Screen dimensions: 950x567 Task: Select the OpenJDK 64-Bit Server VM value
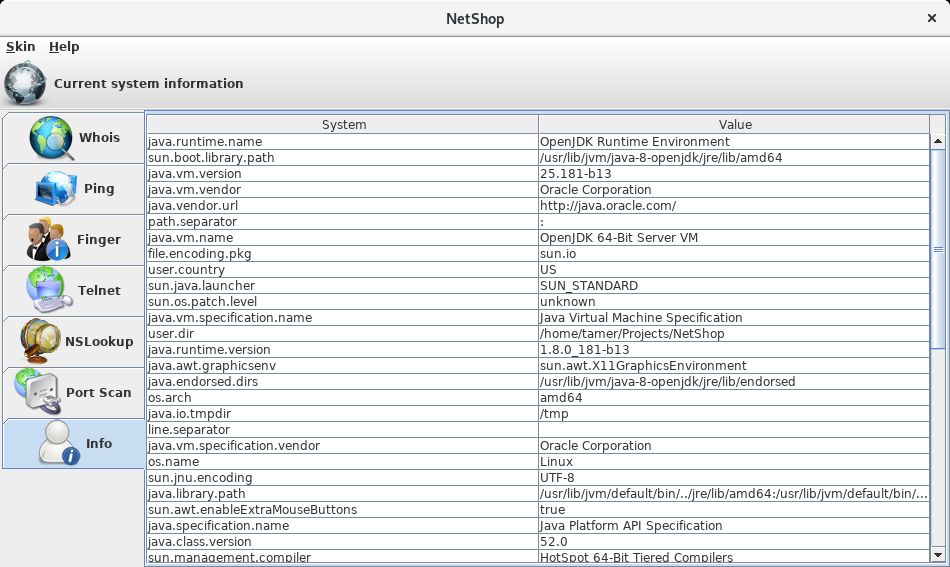coord(734,237)
